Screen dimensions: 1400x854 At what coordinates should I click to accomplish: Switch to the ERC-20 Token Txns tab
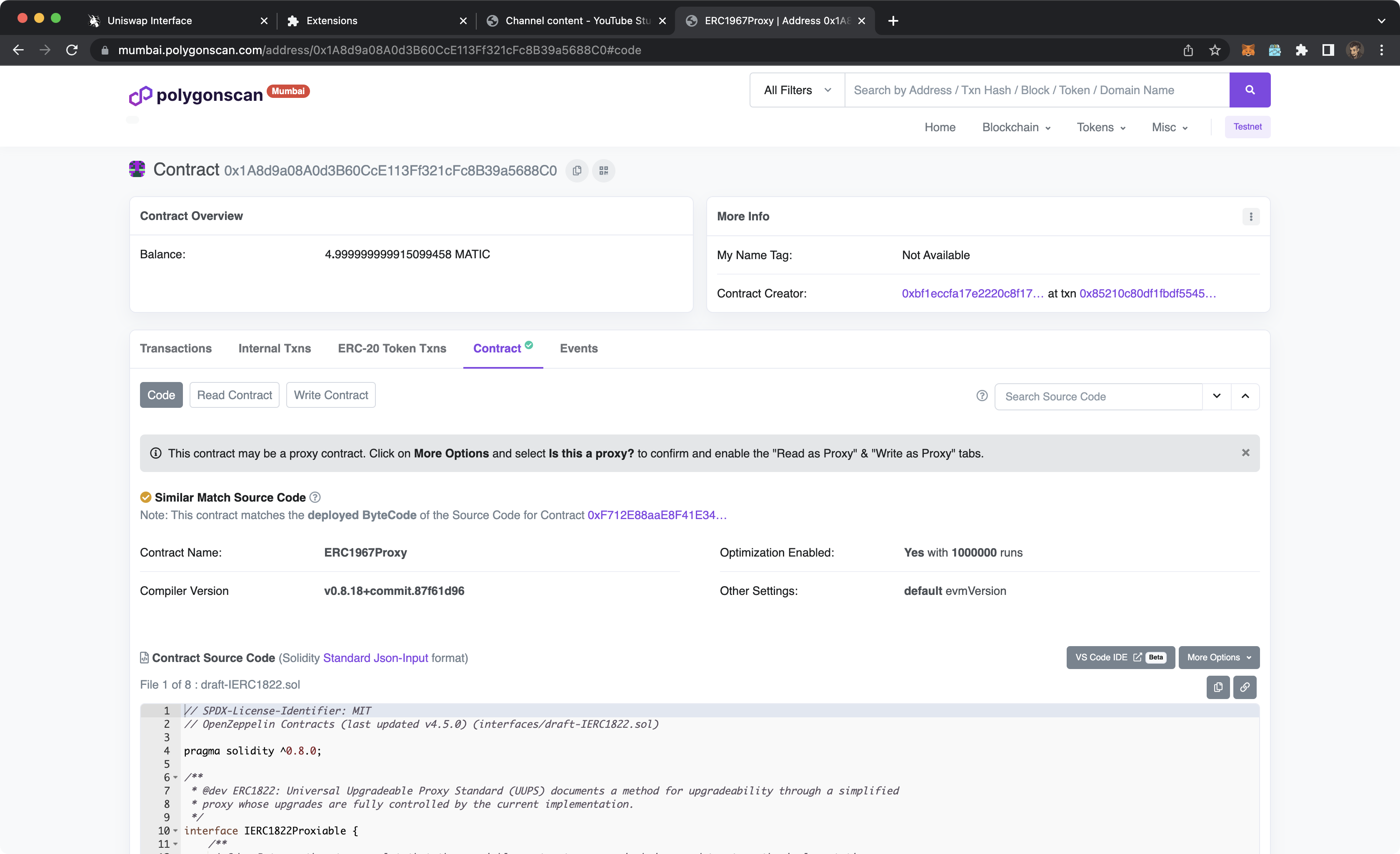[392, 348]
